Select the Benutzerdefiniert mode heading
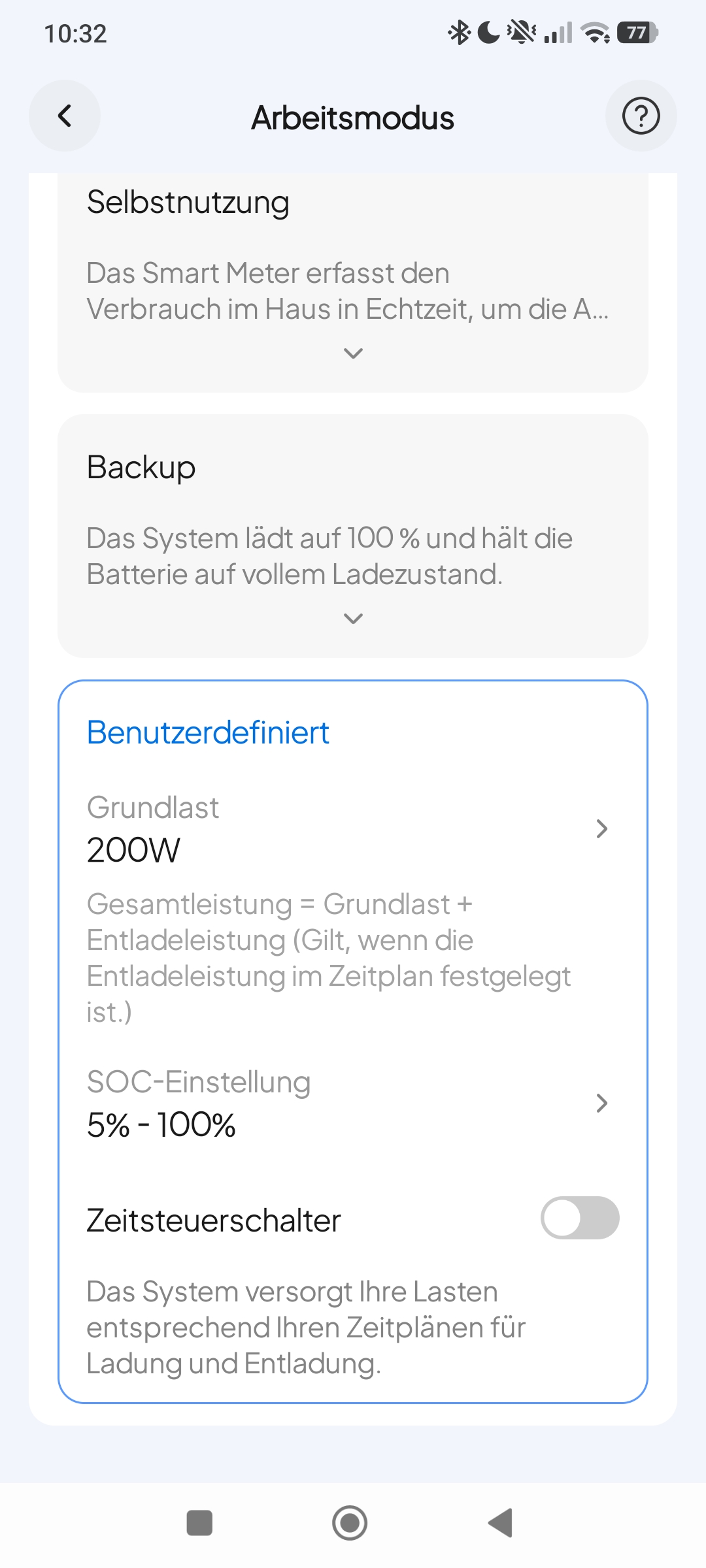Screen dimensions: 706x1568 208,732
